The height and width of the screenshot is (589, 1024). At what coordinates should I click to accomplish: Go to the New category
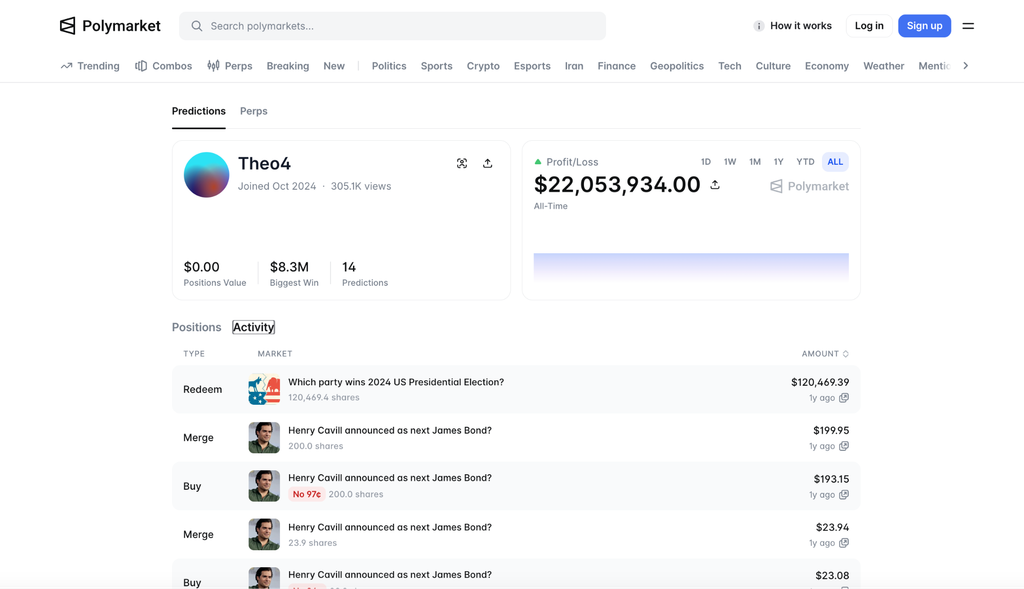[334, 66]
